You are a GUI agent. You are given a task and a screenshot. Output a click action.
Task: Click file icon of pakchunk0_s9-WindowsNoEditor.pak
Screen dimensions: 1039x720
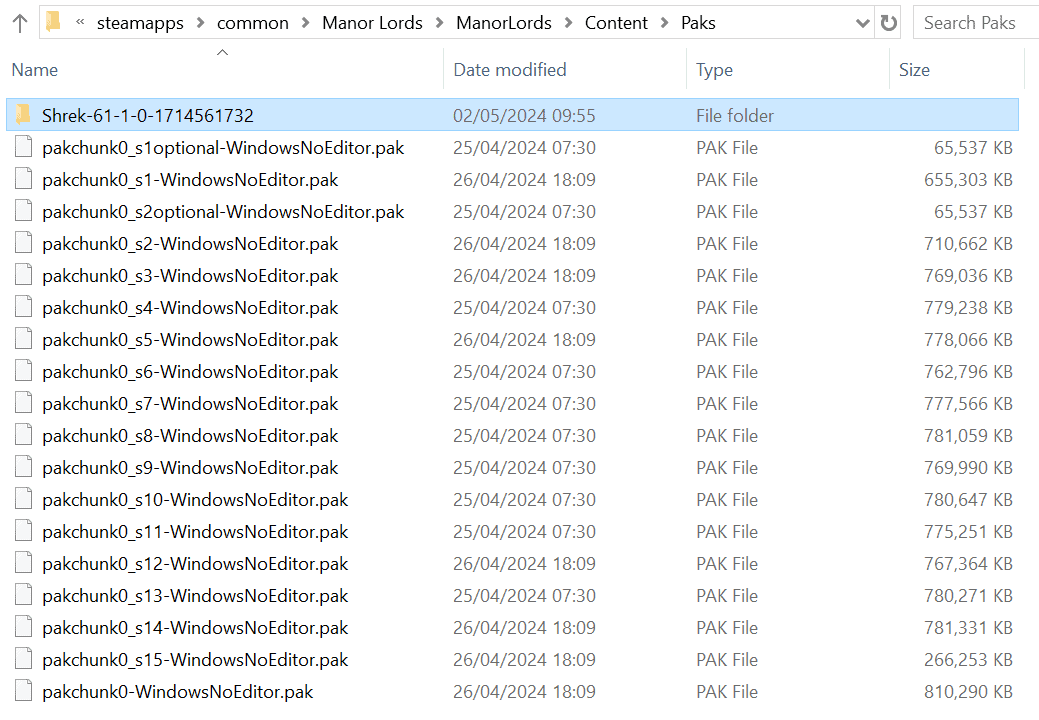pyautogui.click(x=24, y=467)
